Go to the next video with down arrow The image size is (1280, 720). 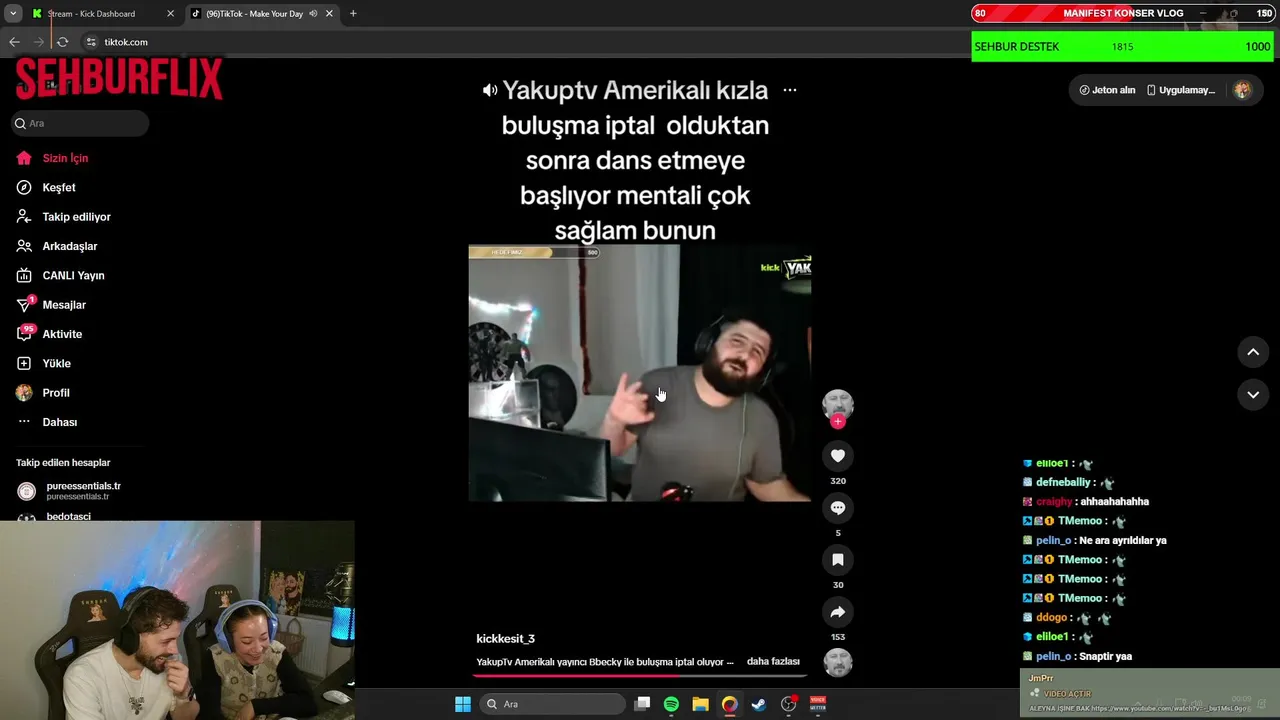point(1253,395)
